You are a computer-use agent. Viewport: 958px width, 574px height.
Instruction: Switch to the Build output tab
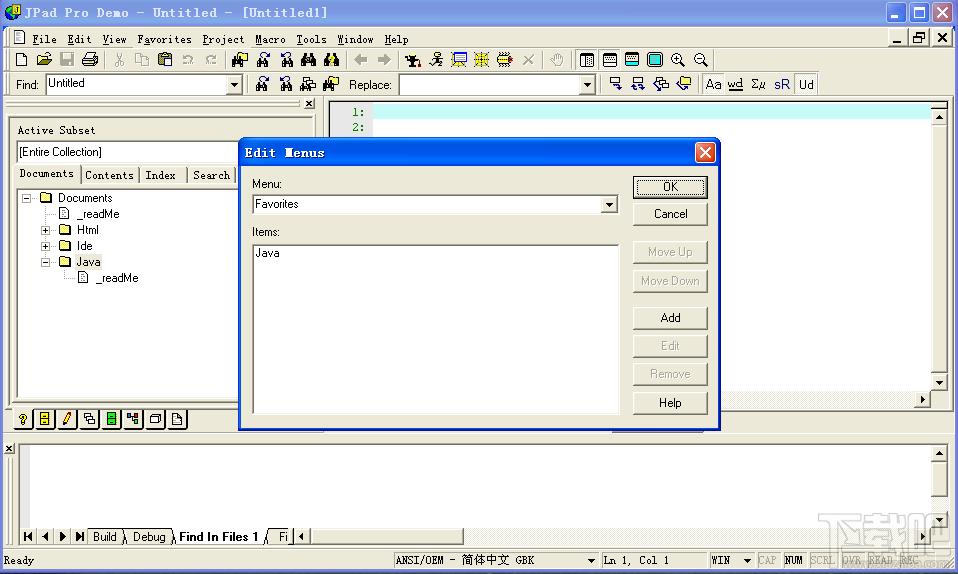(x=104, y=537)
